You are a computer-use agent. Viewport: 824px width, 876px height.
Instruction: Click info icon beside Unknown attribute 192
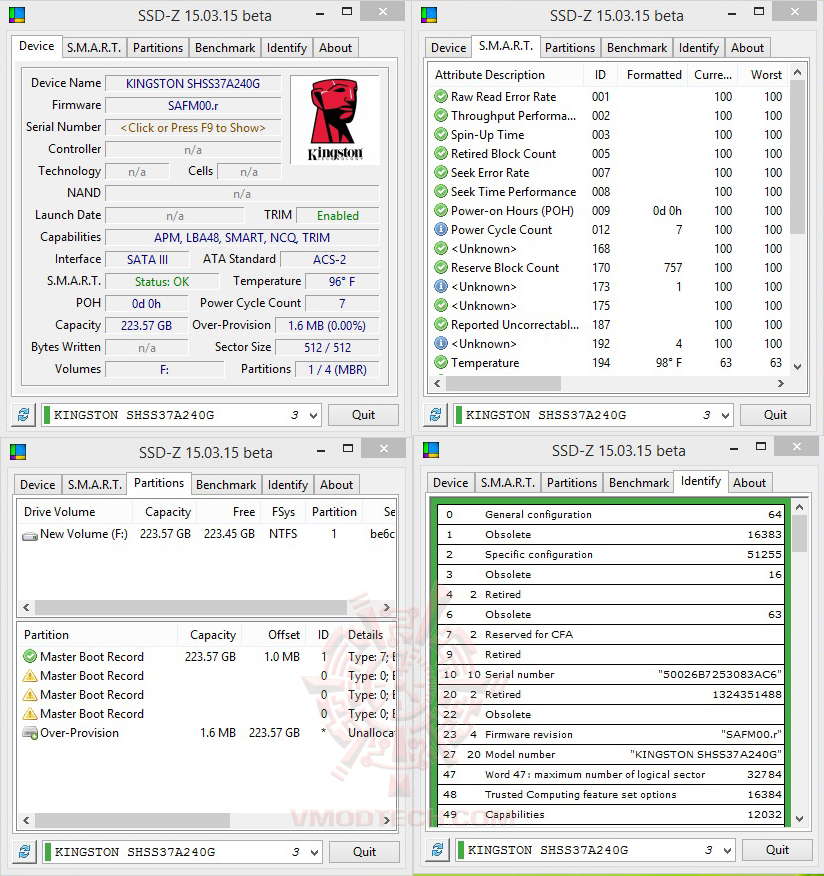click(x=441, y=344)
